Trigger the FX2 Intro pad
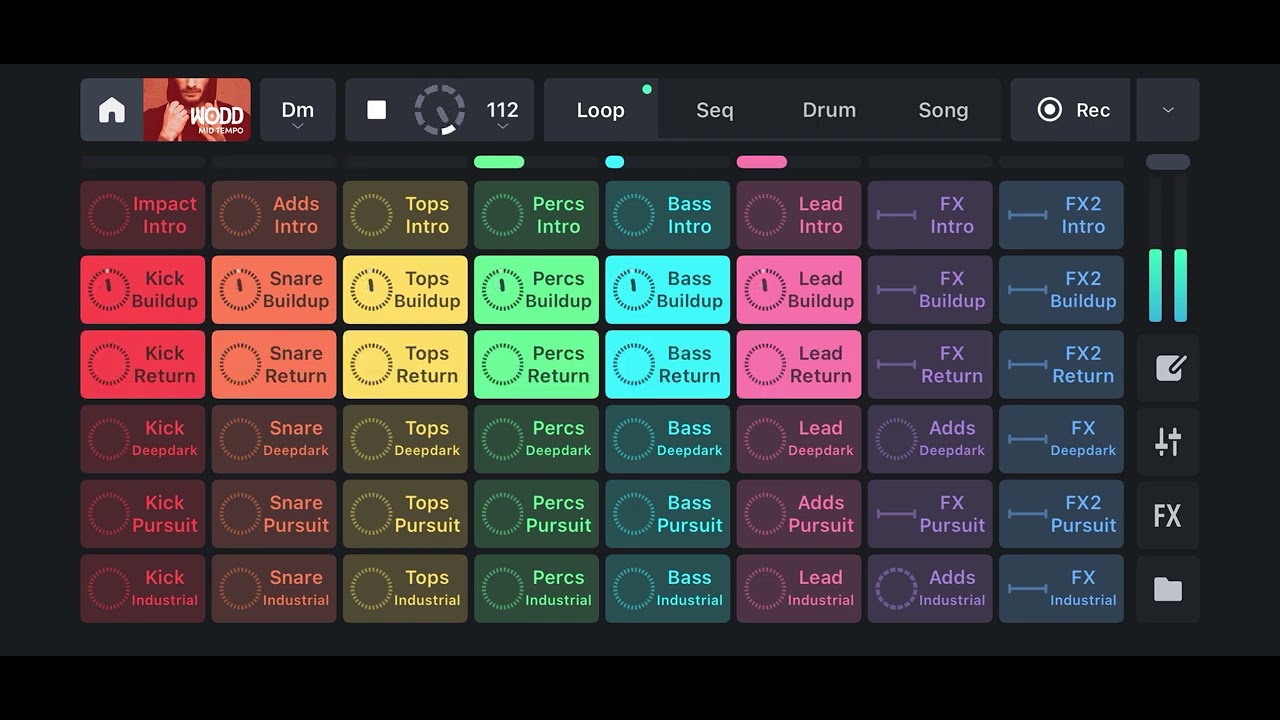1280x720 pixels. (x=1061, y=215)
